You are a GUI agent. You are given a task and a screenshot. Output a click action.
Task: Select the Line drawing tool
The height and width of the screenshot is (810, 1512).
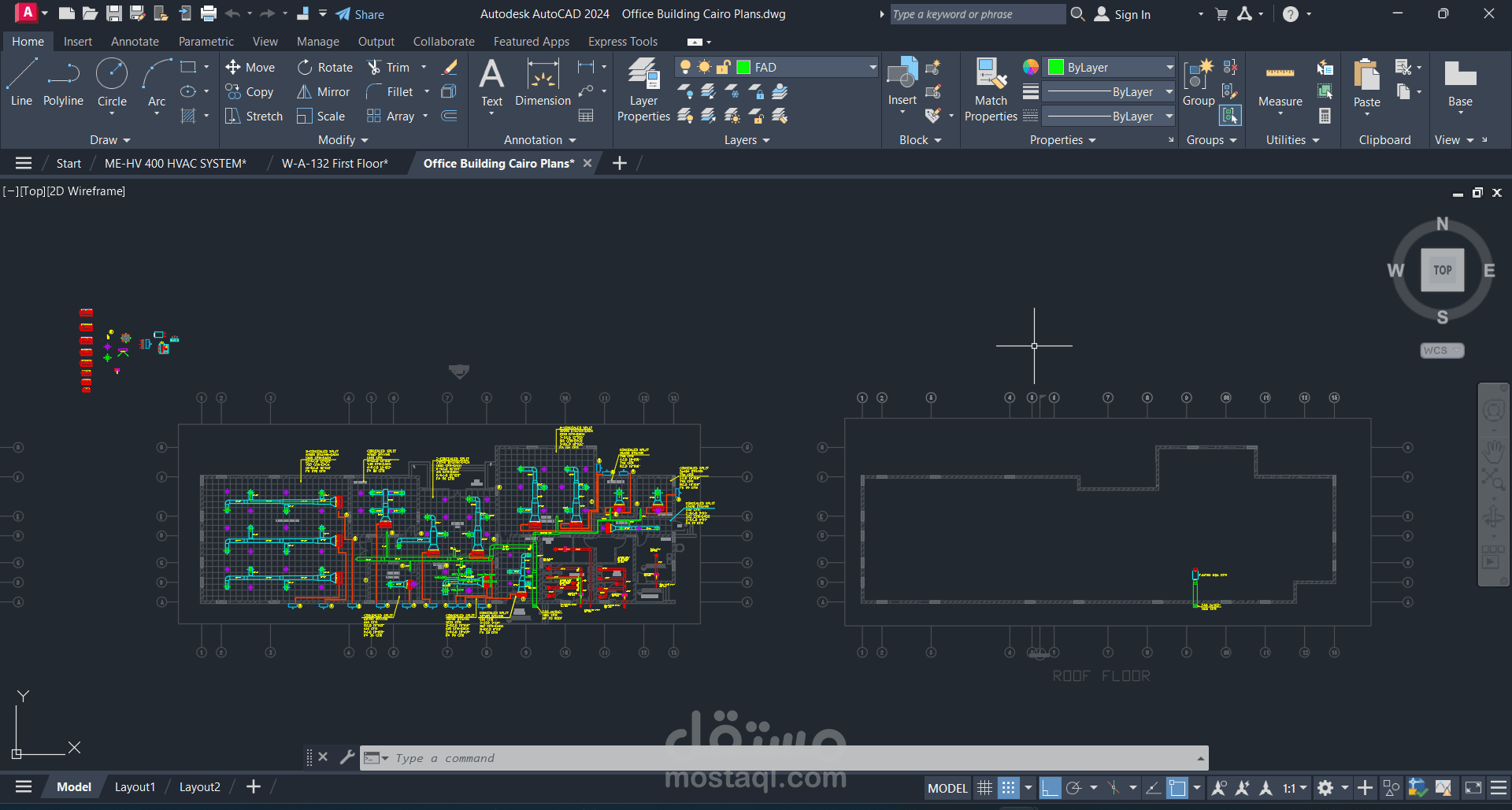point(21,83)
